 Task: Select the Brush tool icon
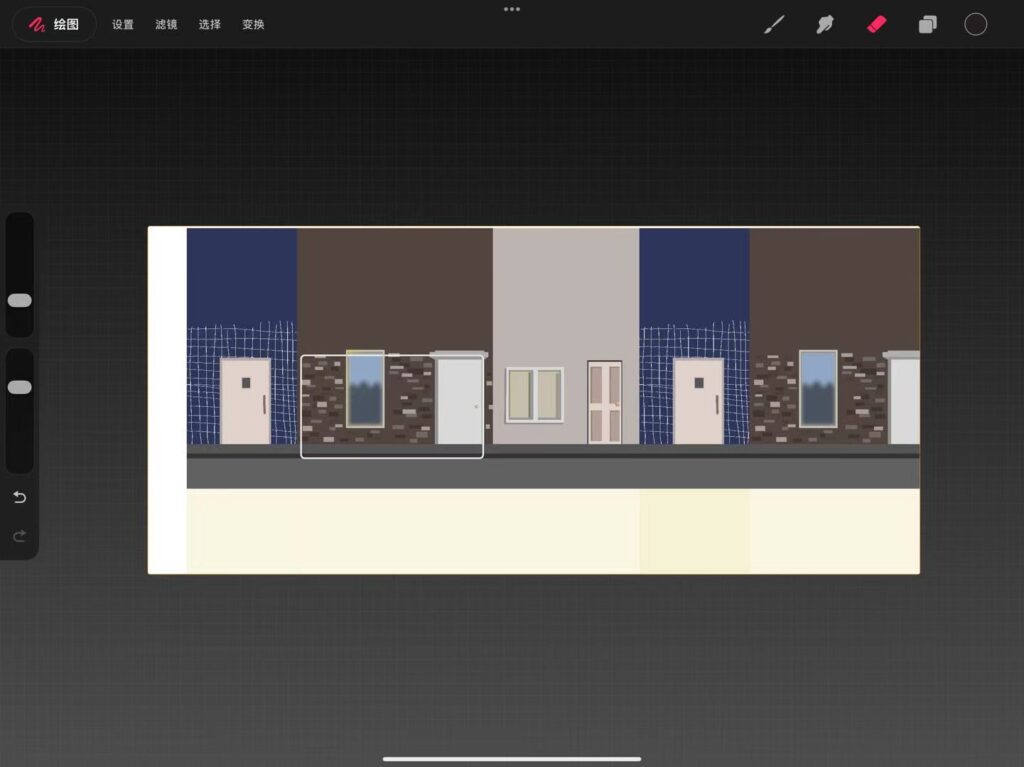tap(774, 25)
